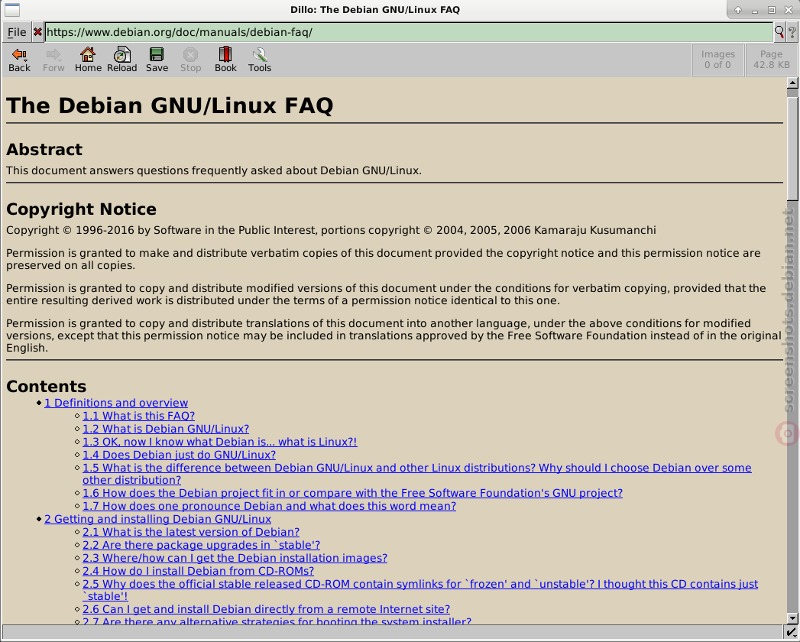Open link '1.7 How does one pronounce Debian'
Image resolution: width=800 pixels, height=642 pixels.
[269, 506]
